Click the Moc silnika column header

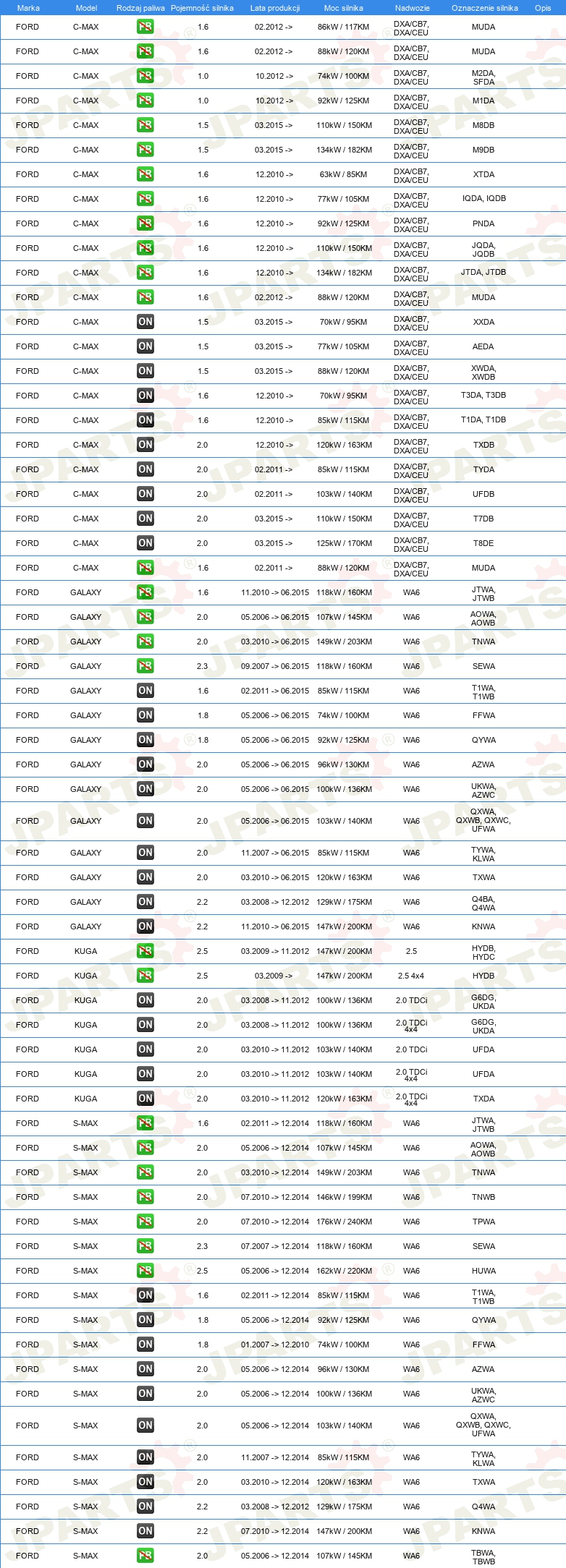tap(344, 8)
